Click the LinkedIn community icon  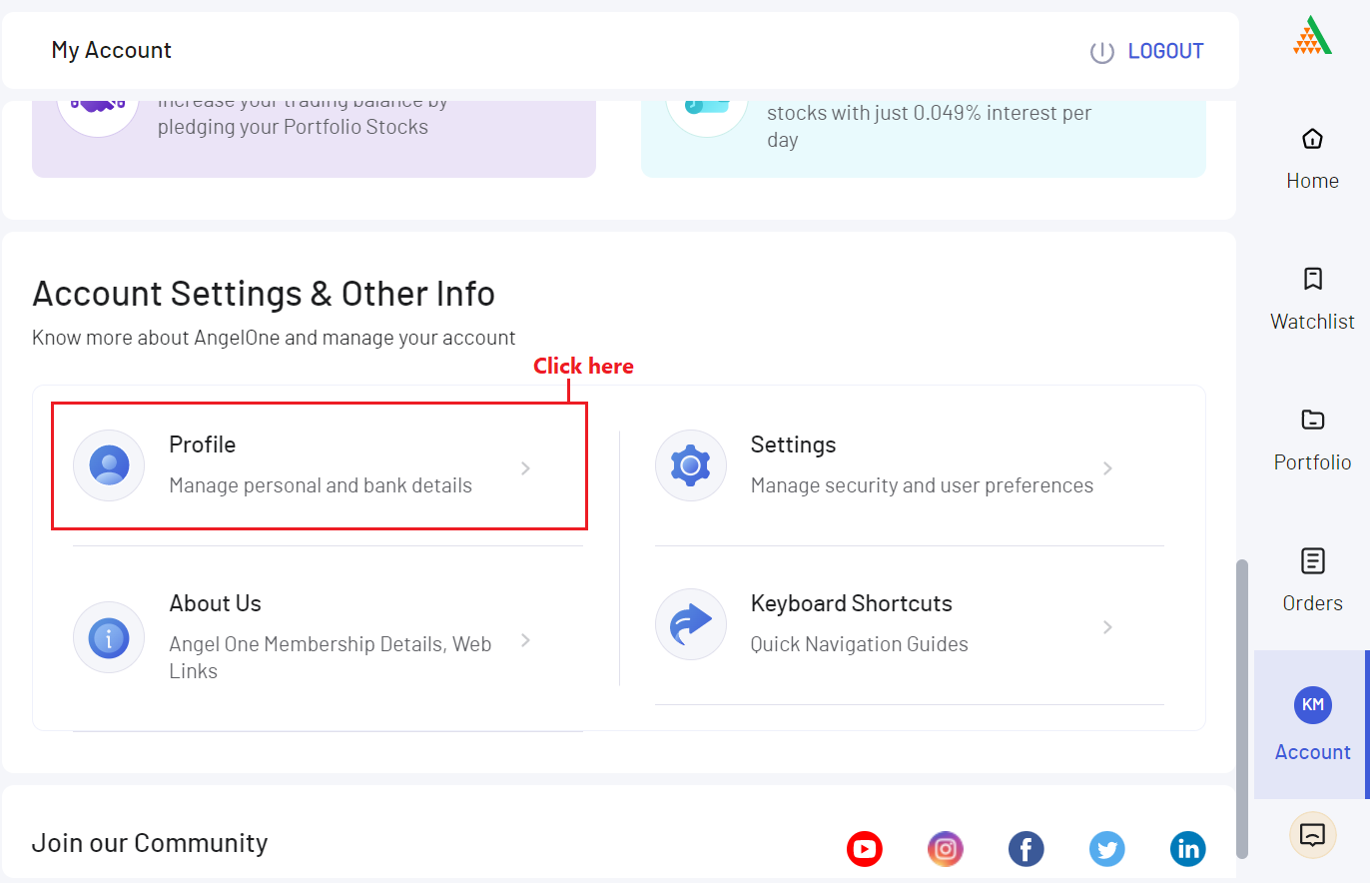point(1187,849)
